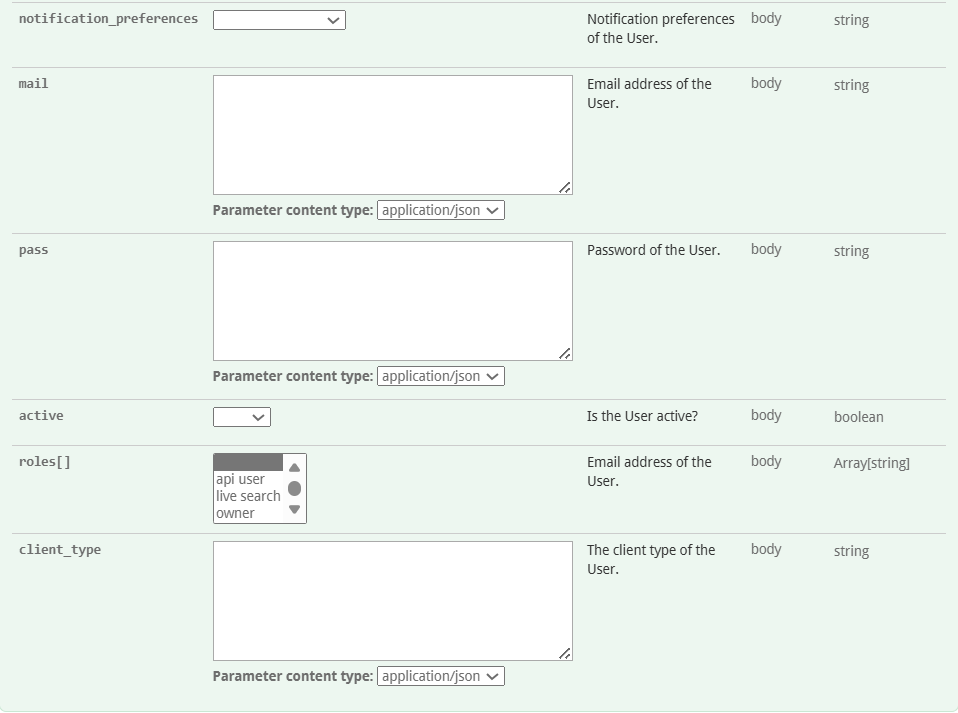Click resize handle of client_type text area

pyautogui.click(x=565, y=653)
